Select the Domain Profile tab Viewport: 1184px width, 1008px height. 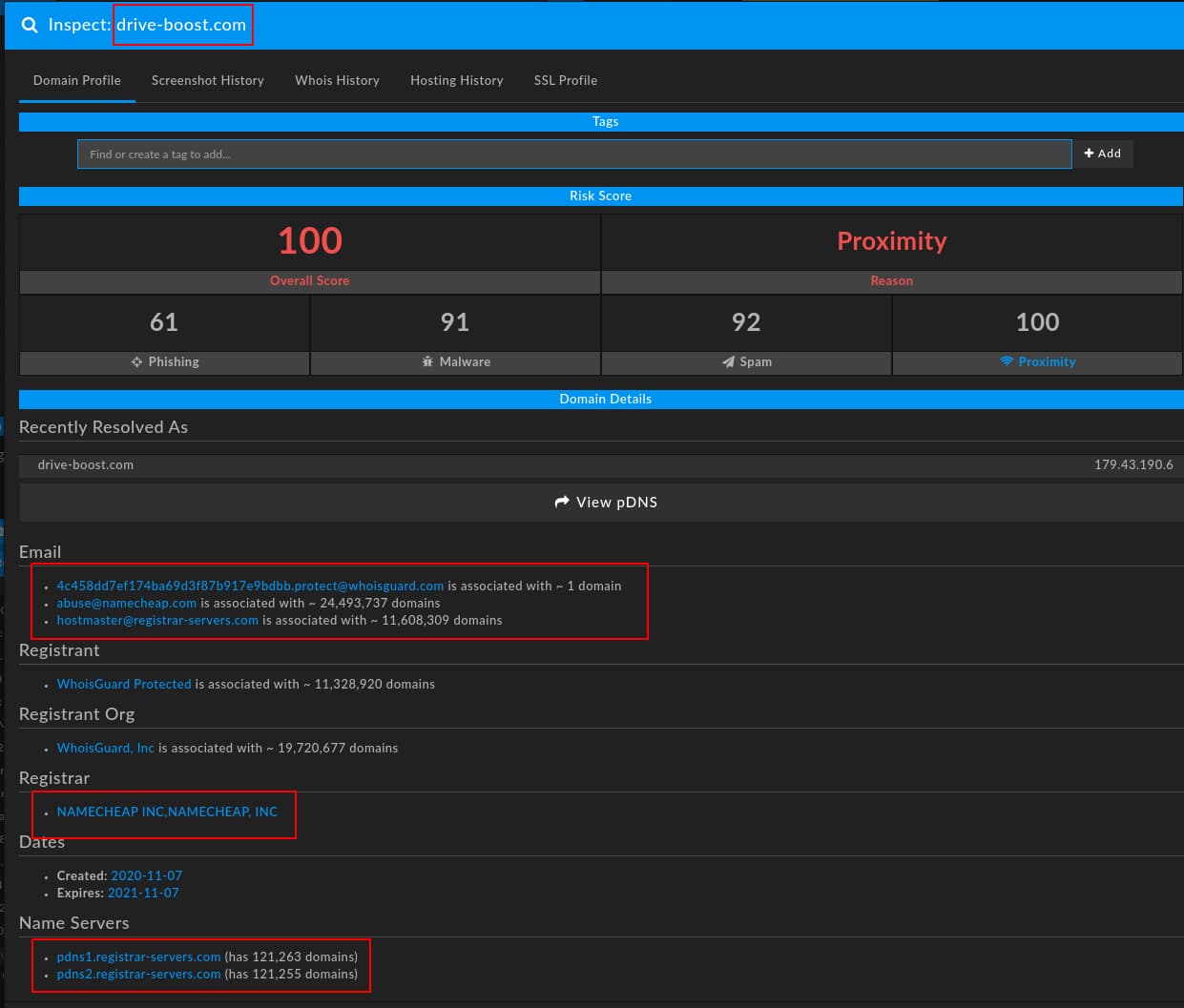pos(76,81)
